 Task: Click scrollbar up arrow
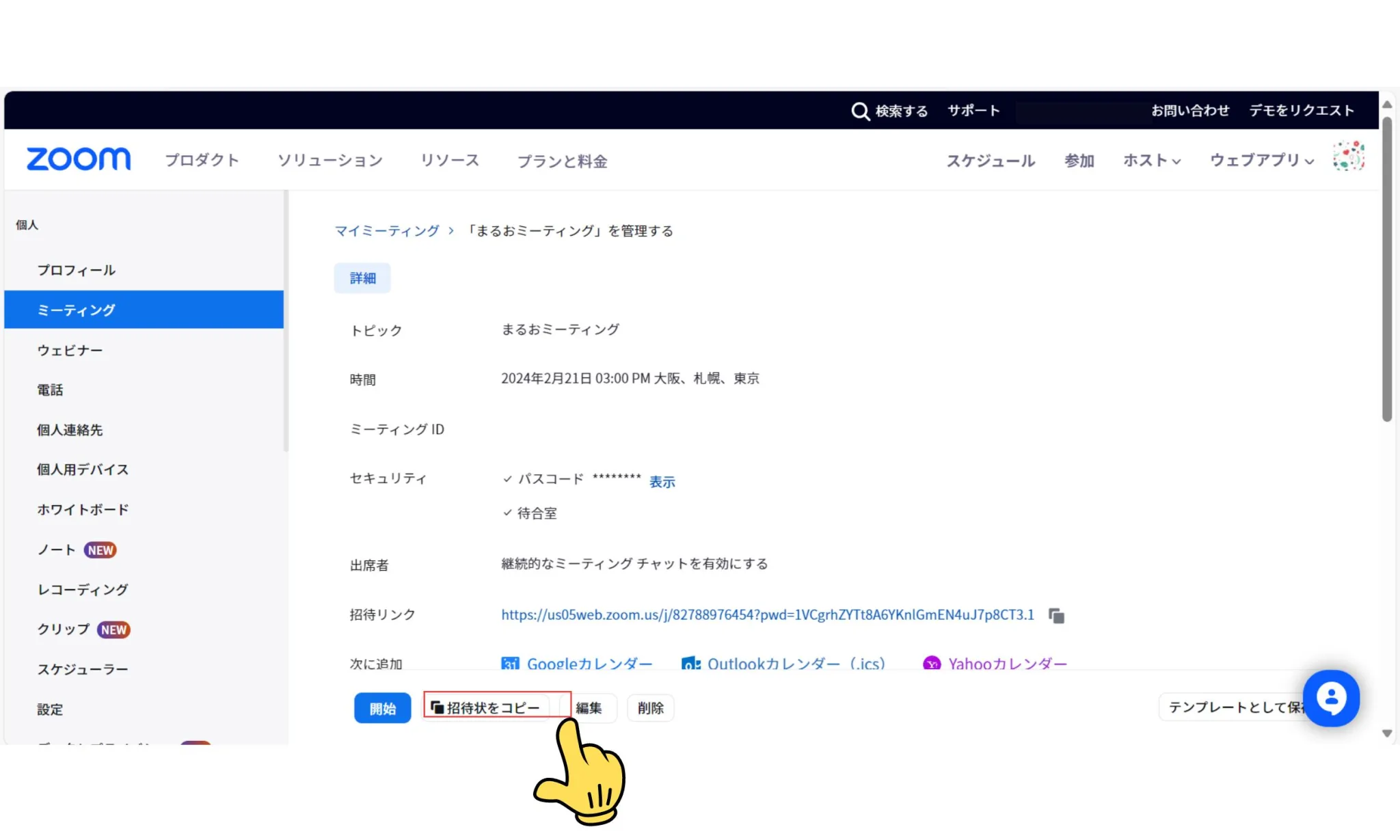click(1386, 105)
